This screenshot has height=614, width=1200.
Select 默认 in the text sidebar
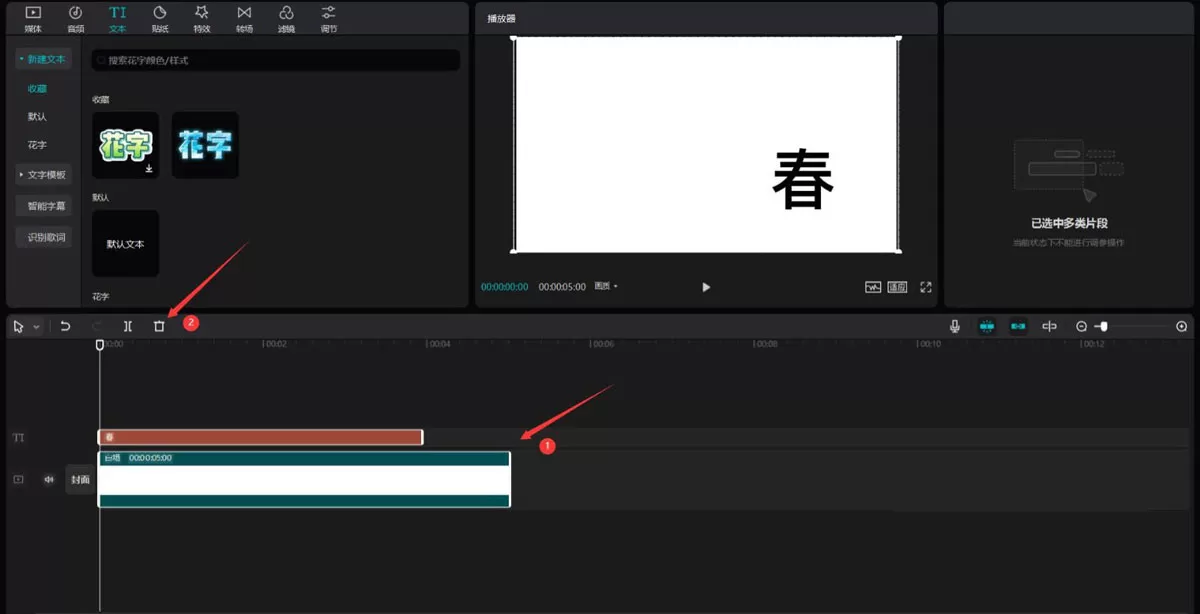(37, 117)
